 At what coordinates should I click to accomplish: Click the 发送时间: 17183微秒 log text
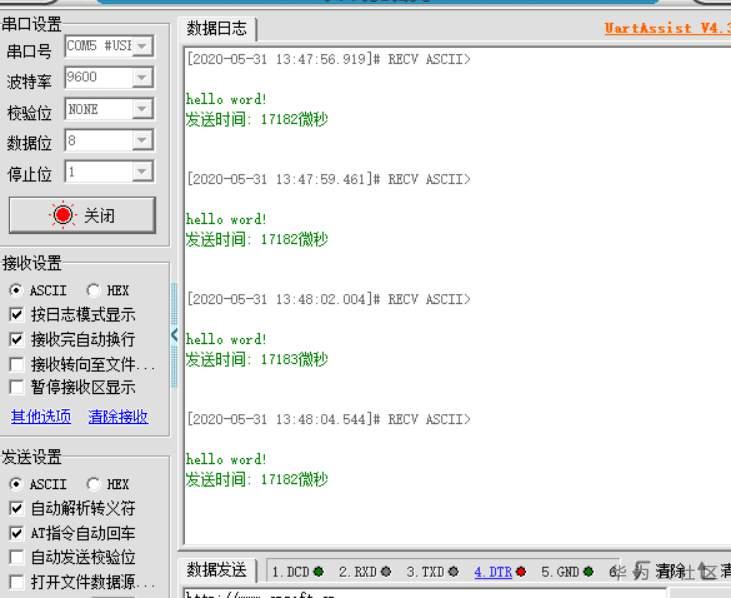point(257,359)
